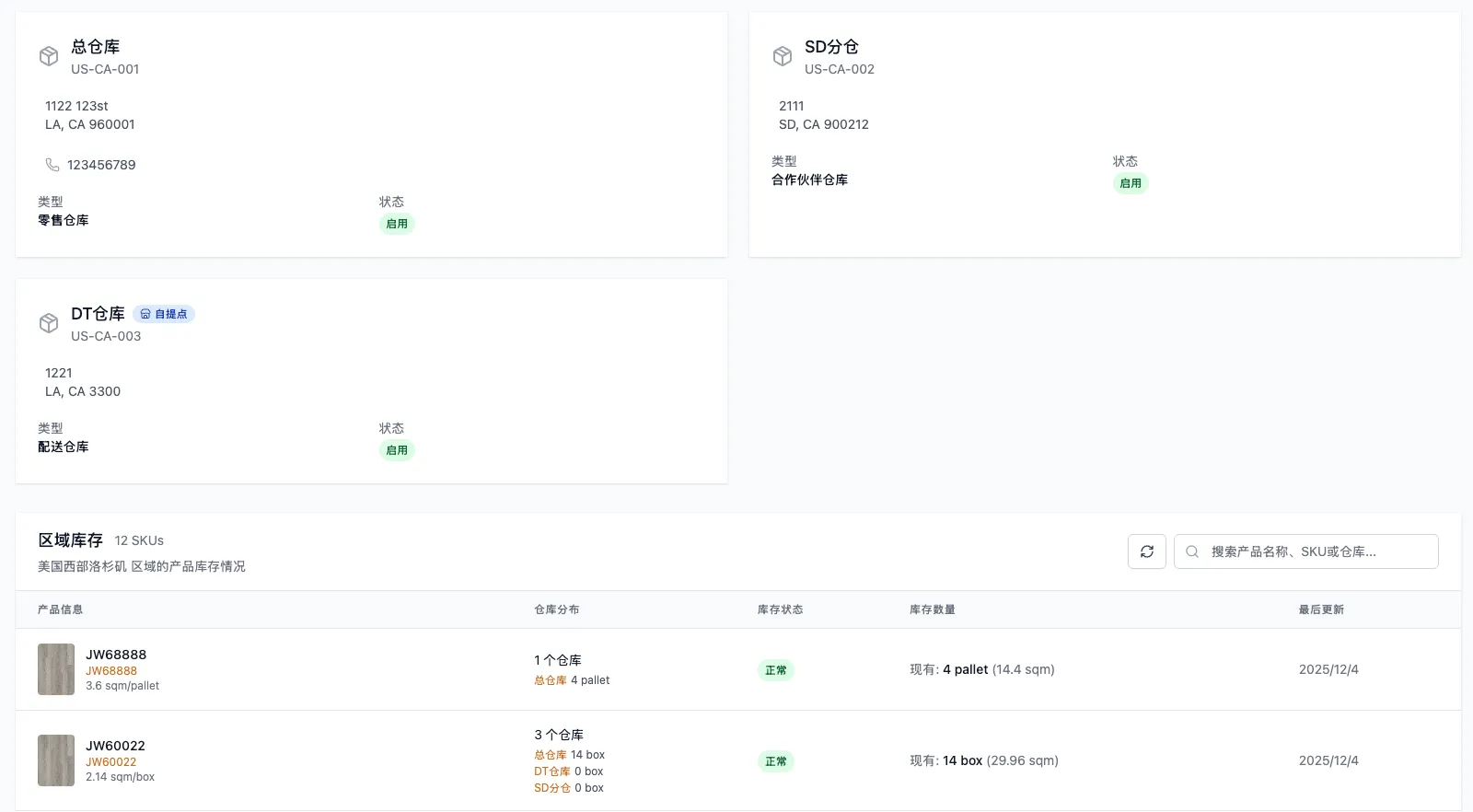Click the 合作伙伴仓库 type value
This screenshot has width=1473, height=812.
[810, 180]
